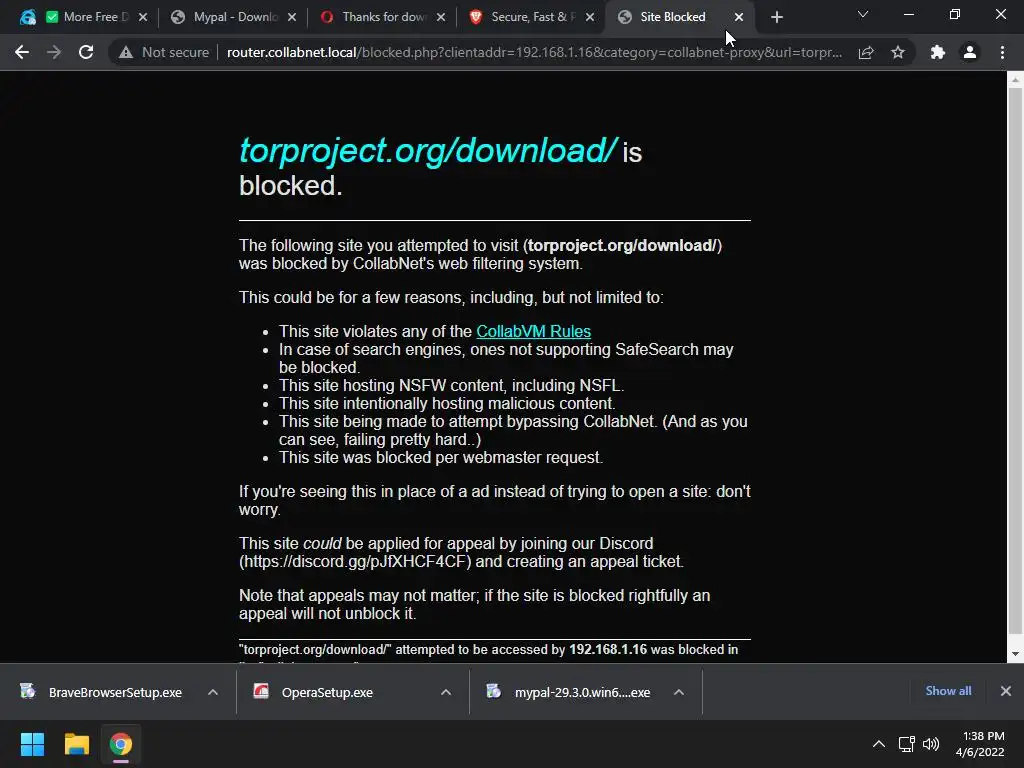Click the Chrome taskbar icon
1024x768 pixels.
tap(120, 744)
